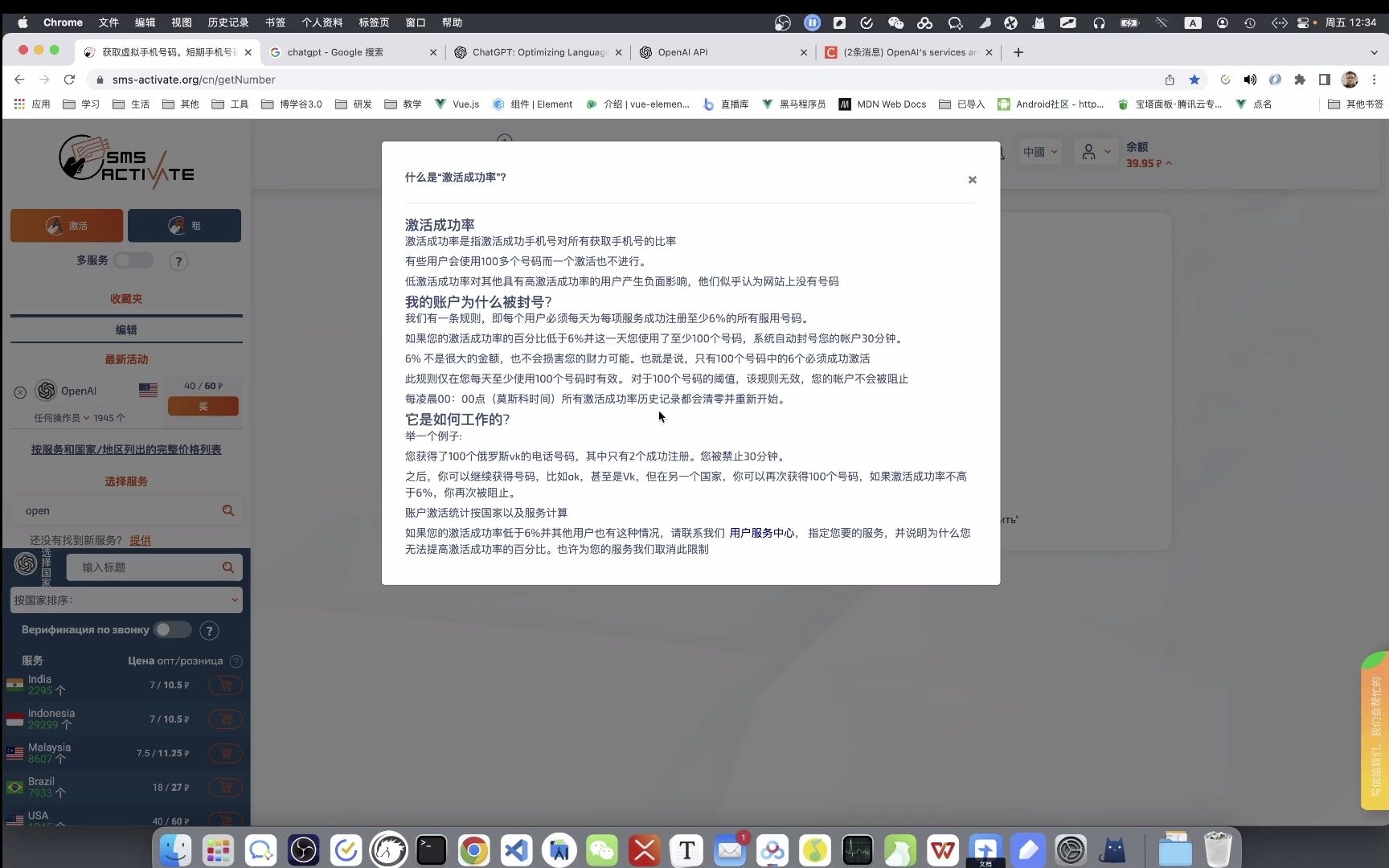Open the 按国家排序 dropdown
1389x868 pixels.
tap(126, 600)
